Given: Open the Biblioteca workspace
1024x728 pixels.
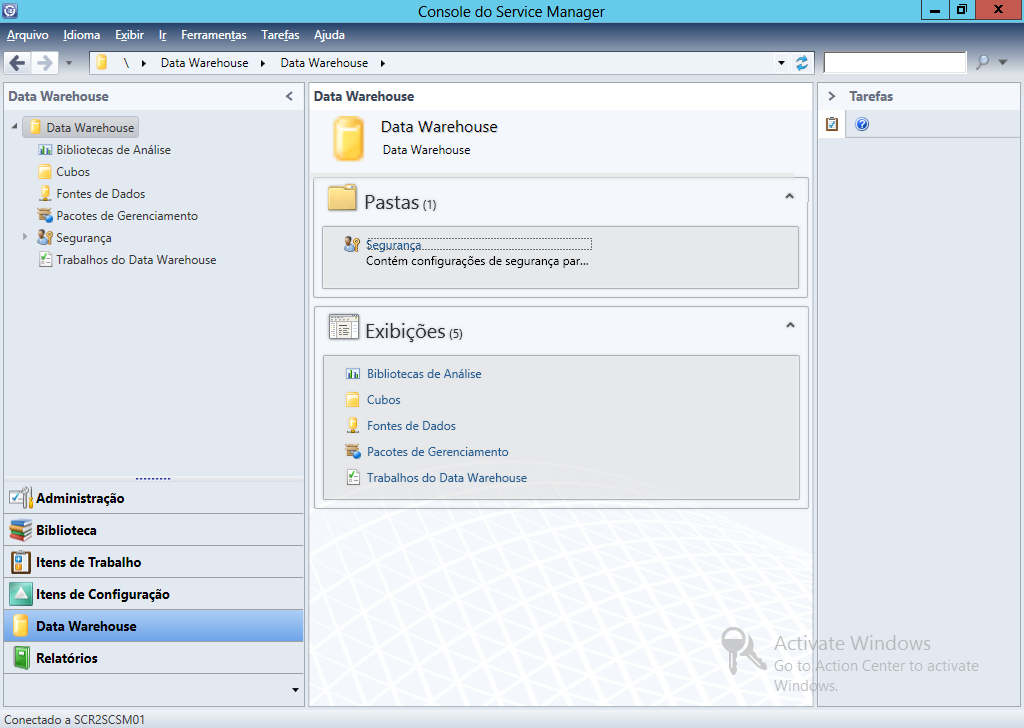Looking at the screenshot, I should coord(153,530).
